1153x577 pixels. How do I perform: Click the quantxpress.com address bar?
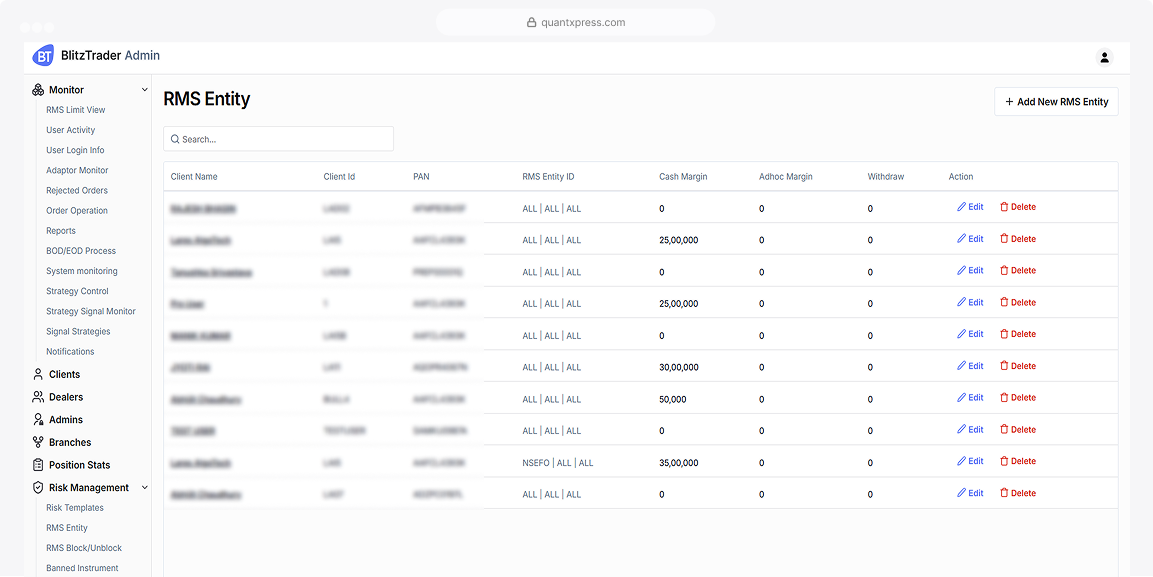coord(576,22)
